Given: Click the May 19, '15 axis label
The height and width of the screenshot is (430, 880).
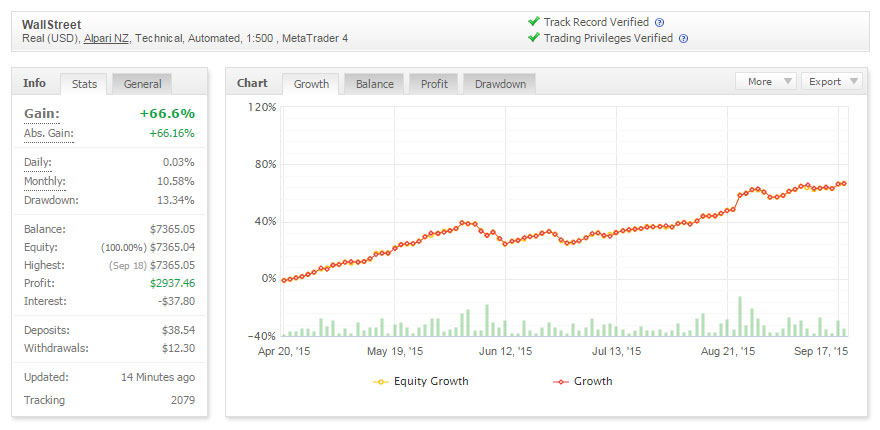Looking at the screenshot, I should point(395,351).
